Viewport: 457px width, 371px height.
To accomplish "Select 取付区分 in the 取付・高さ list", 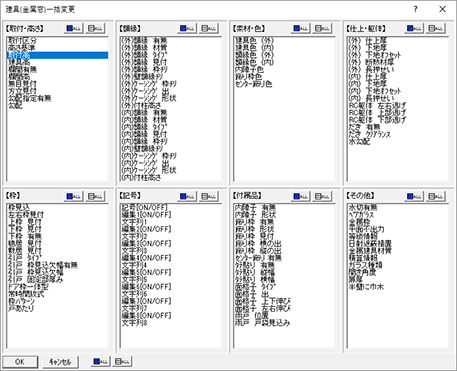I will tap(22, 41).
